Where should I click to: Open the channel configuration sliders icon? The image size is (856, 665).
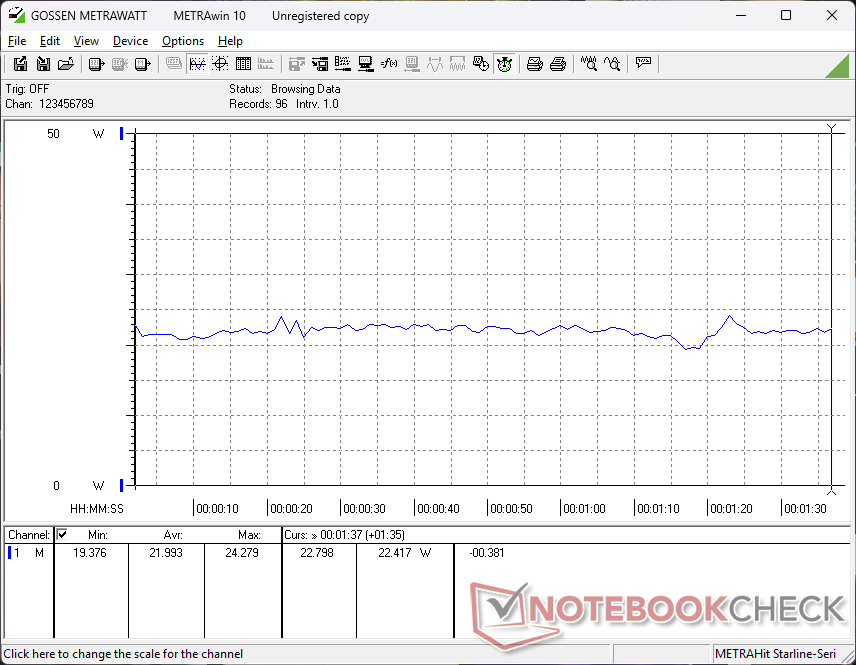(343, 64)
